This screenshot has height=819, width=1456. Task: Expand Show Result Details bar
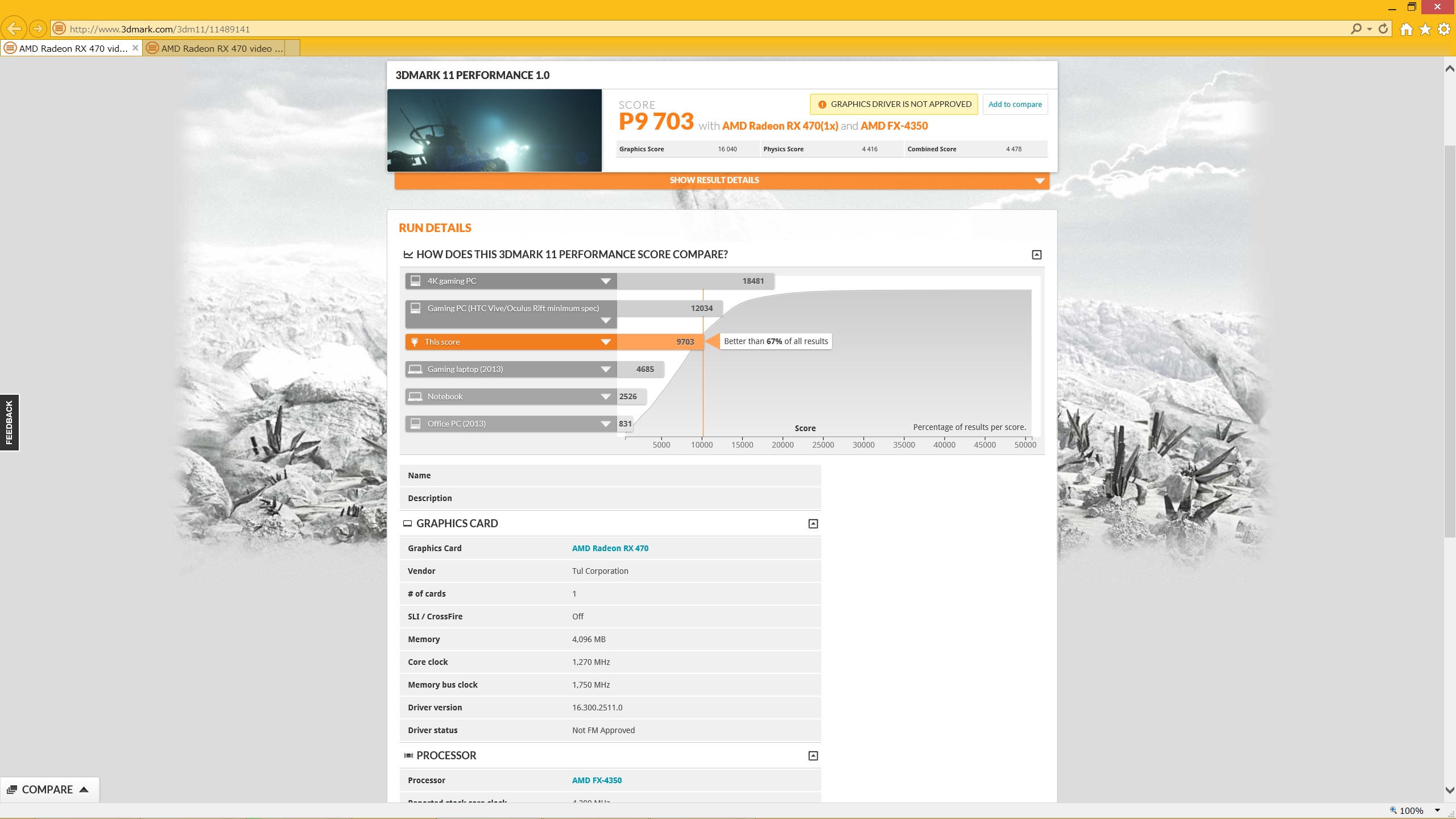pyautogui.click(x=722, y=180)
